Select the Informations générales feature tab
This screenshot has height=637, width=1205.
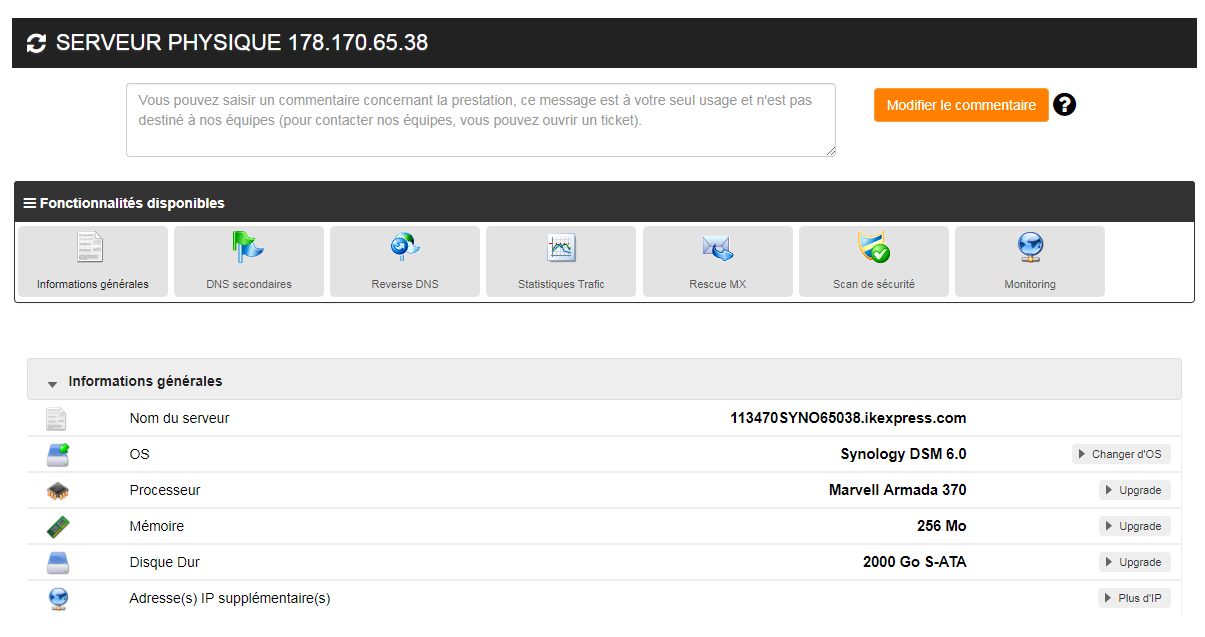[x=93, y=261]
